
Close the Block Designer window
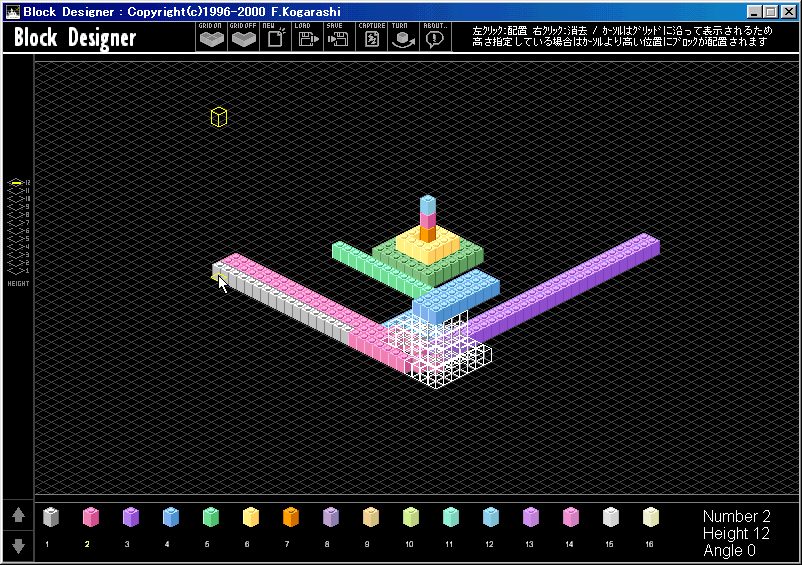click(x=789, y=11)
